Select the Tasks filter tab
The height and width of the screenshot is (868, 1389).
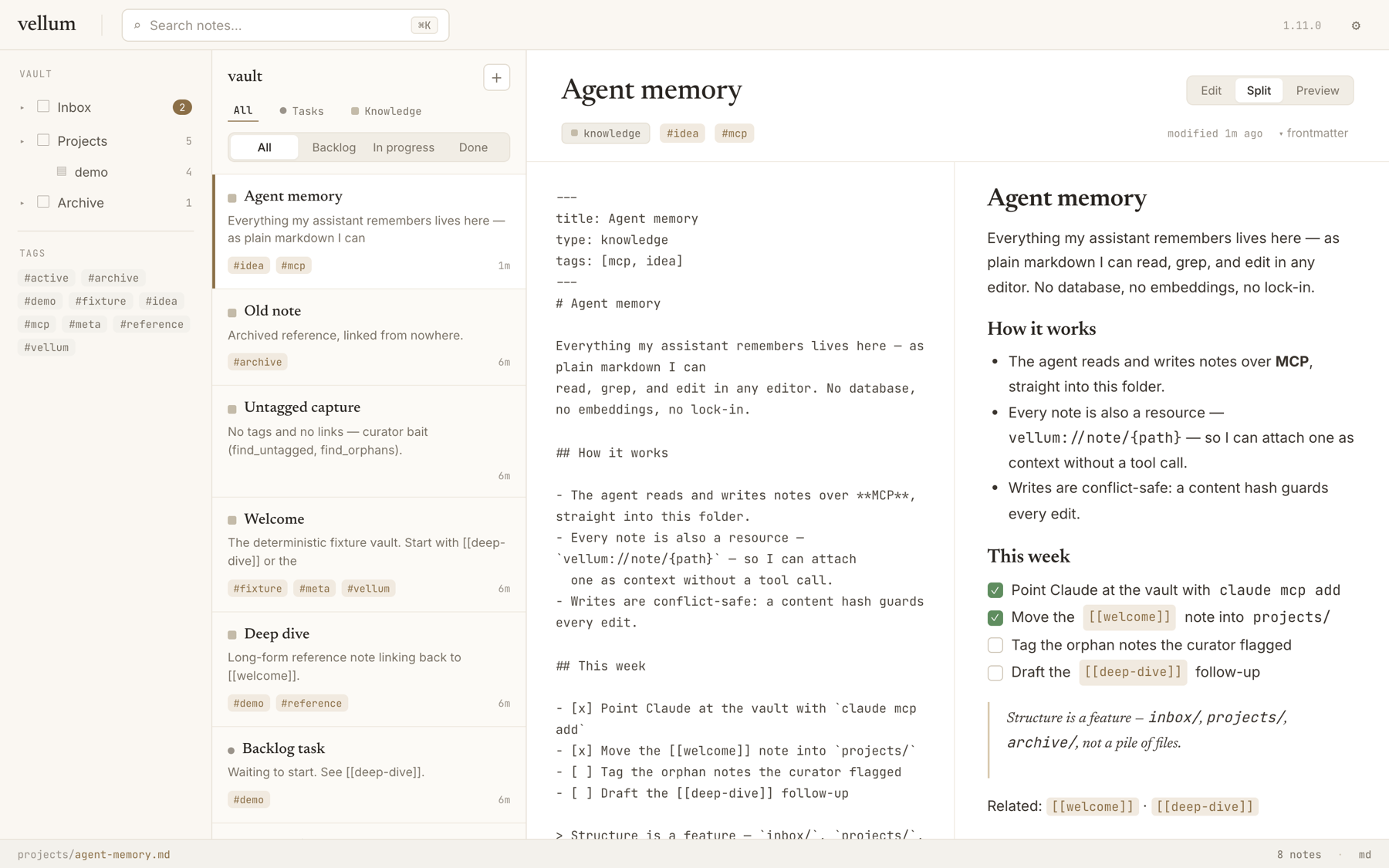(x=302, y=111)
